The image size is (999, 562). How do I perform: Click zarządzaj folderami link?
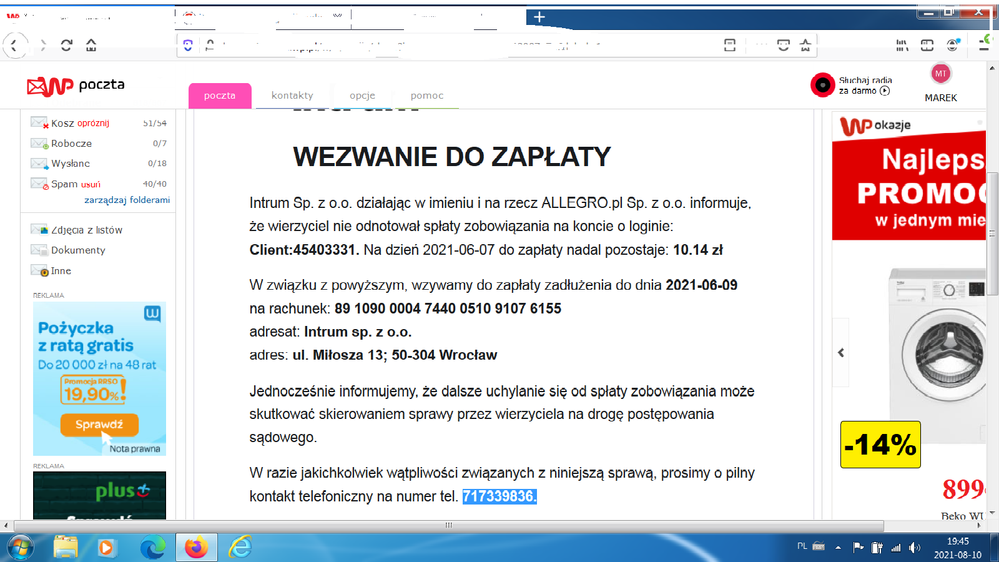127,200
